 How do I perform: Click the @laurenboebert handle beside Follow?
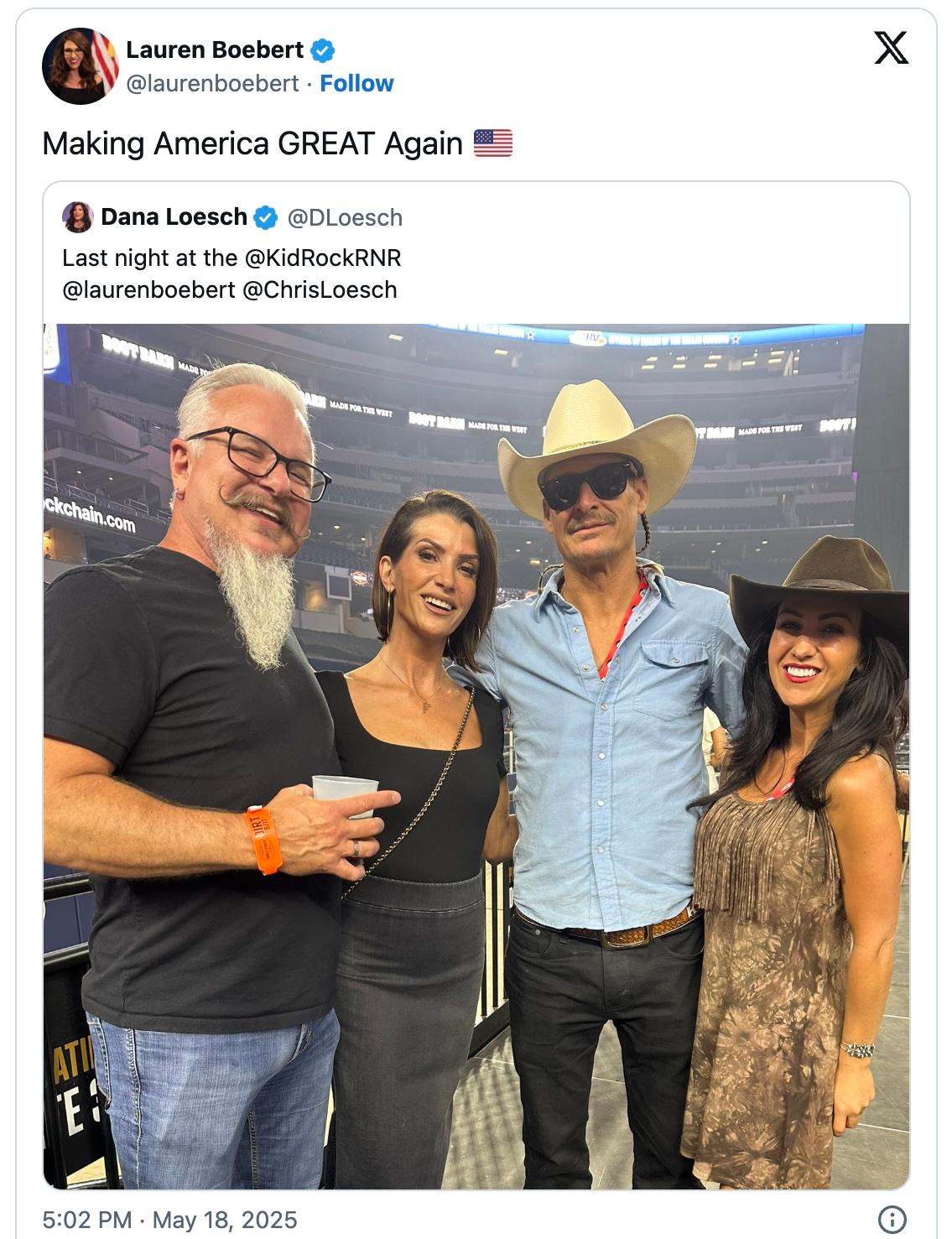[x=212, y=83]
